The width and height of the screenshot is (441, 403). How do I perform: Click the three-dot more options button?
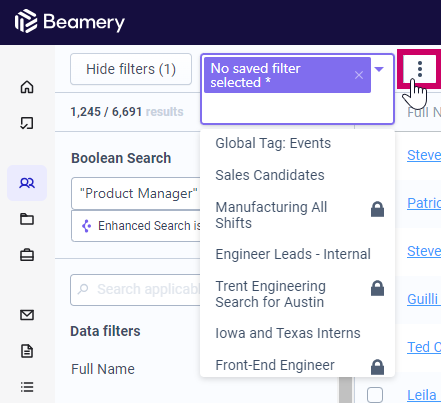(x=420, y=69)
